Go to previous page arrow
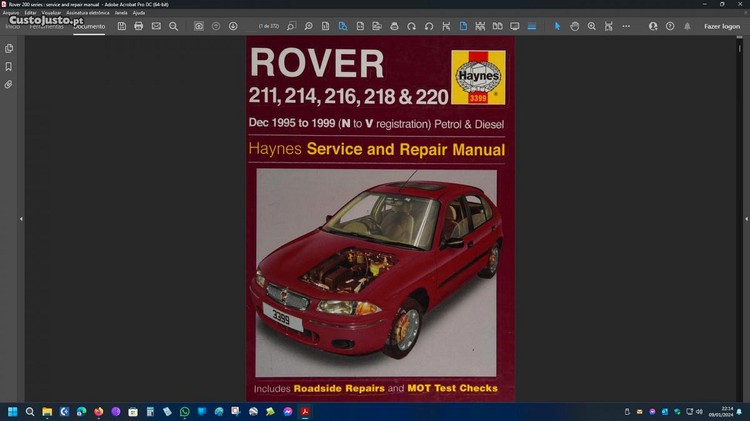Image resolution: width=750 pixels, height=421 pixels. click(x=216, y=26)
